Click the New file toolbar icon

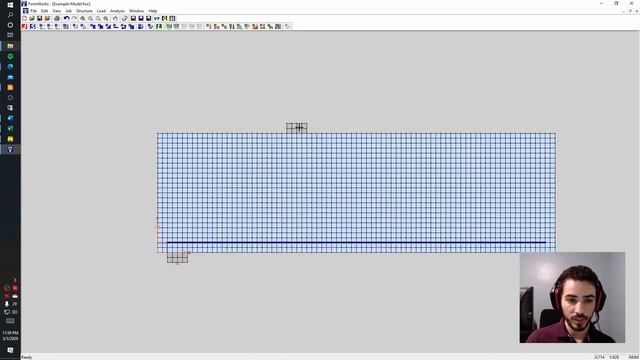(24, 18)
